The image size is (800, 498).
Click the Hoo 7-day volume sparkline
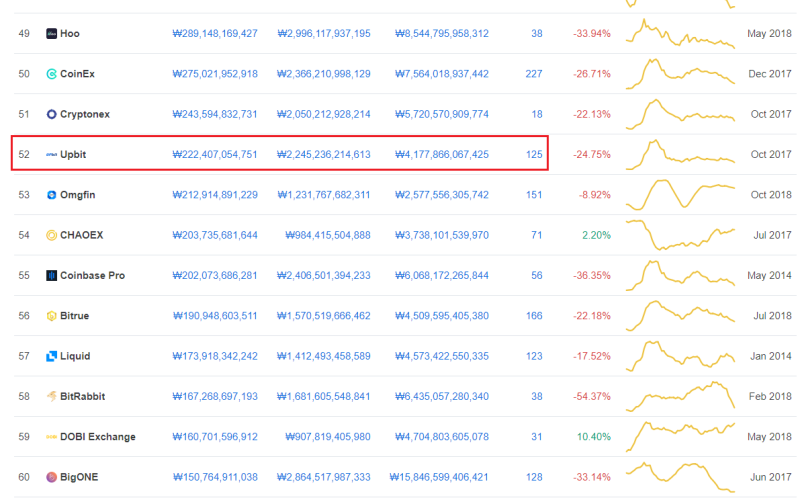tap(680, 34)
